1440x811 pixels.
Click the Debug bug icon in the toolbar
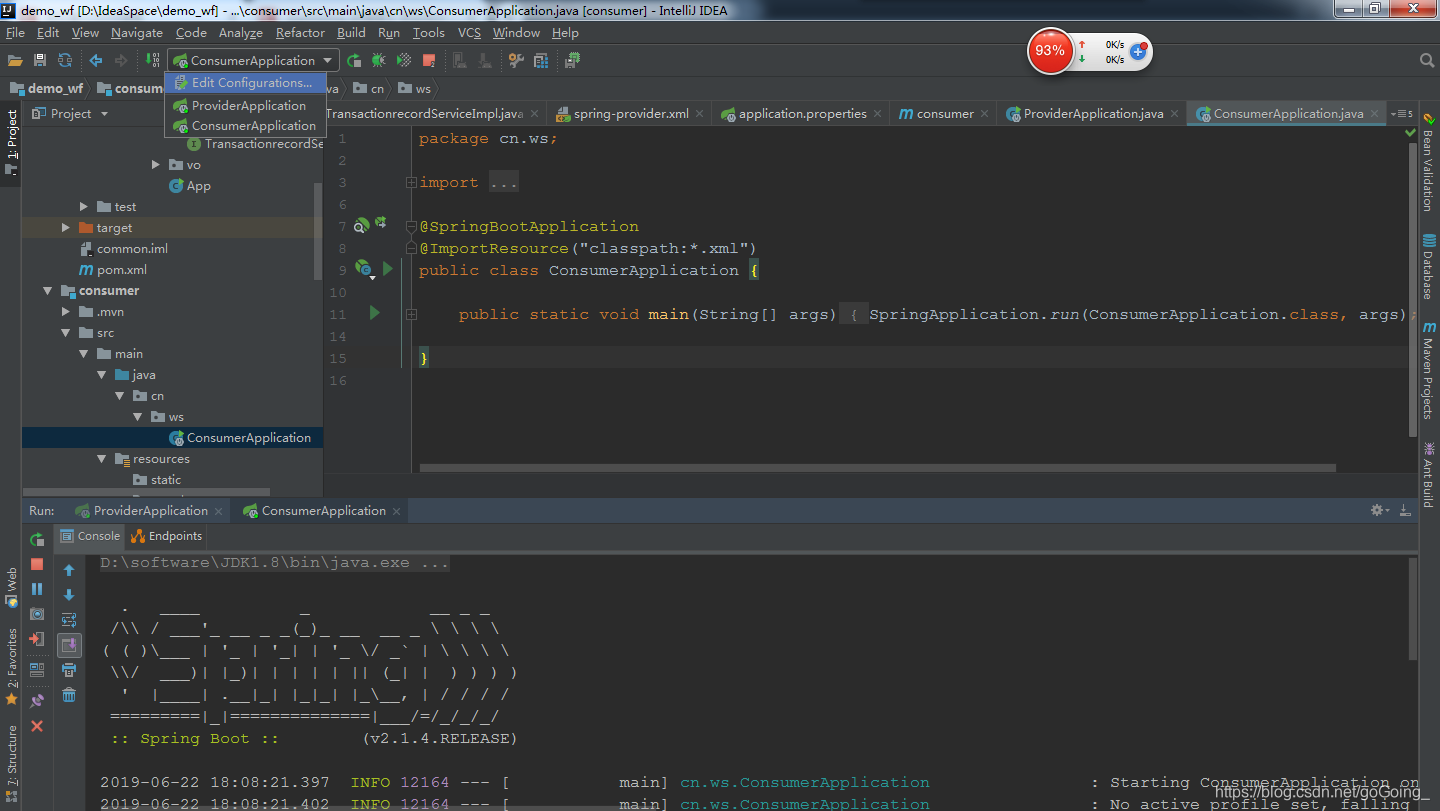[379, 61]
